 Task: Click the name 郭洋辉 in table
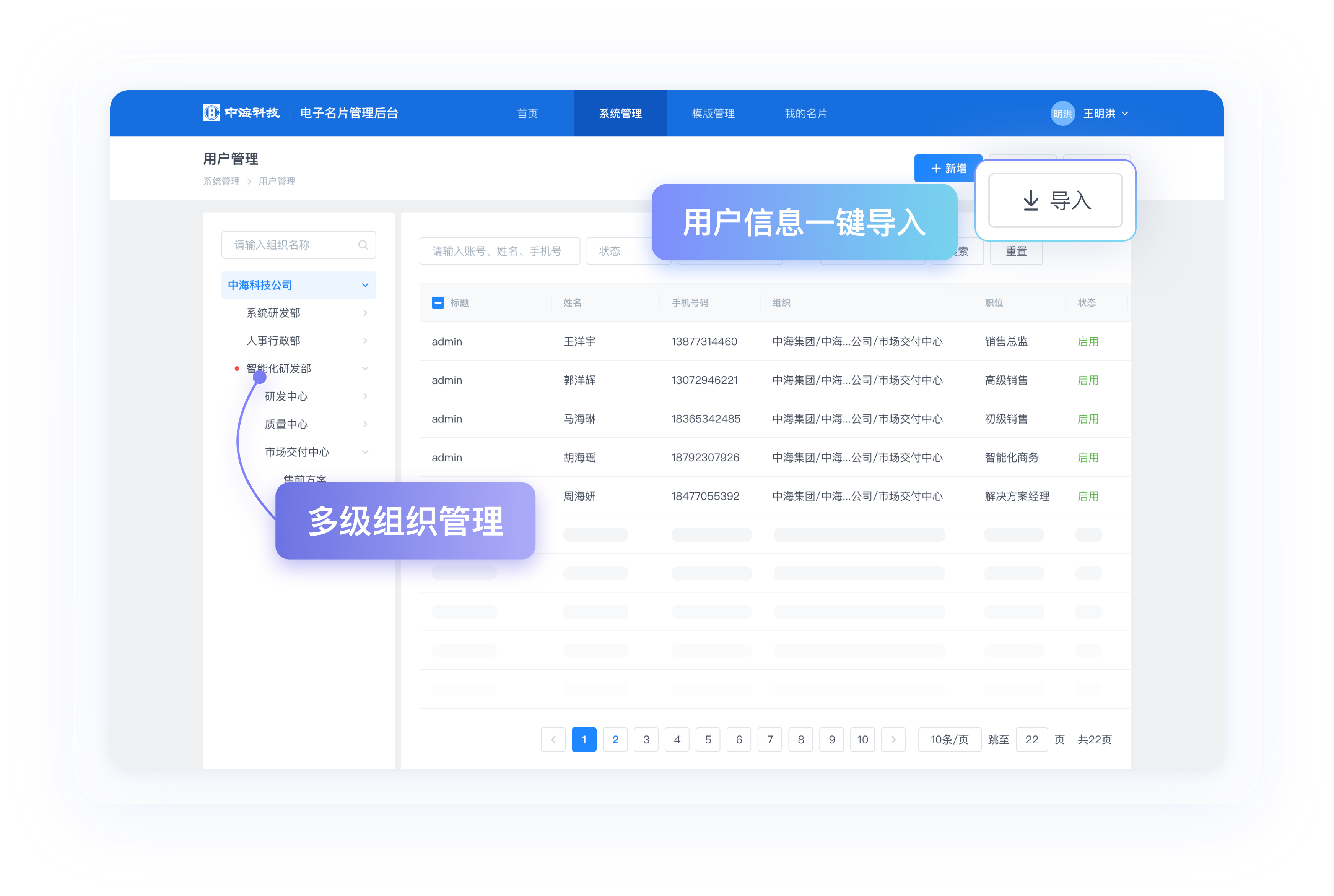pos(579,380)
